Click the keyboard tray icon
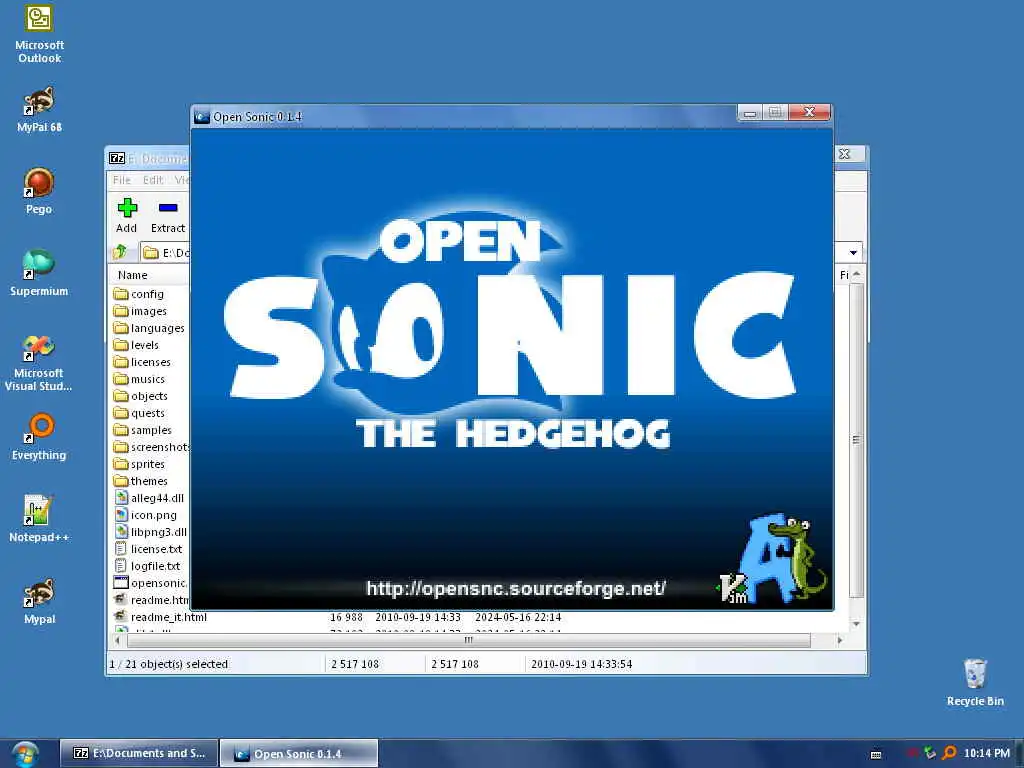The width and height of the screenshot is (1024, 768). 876,754
